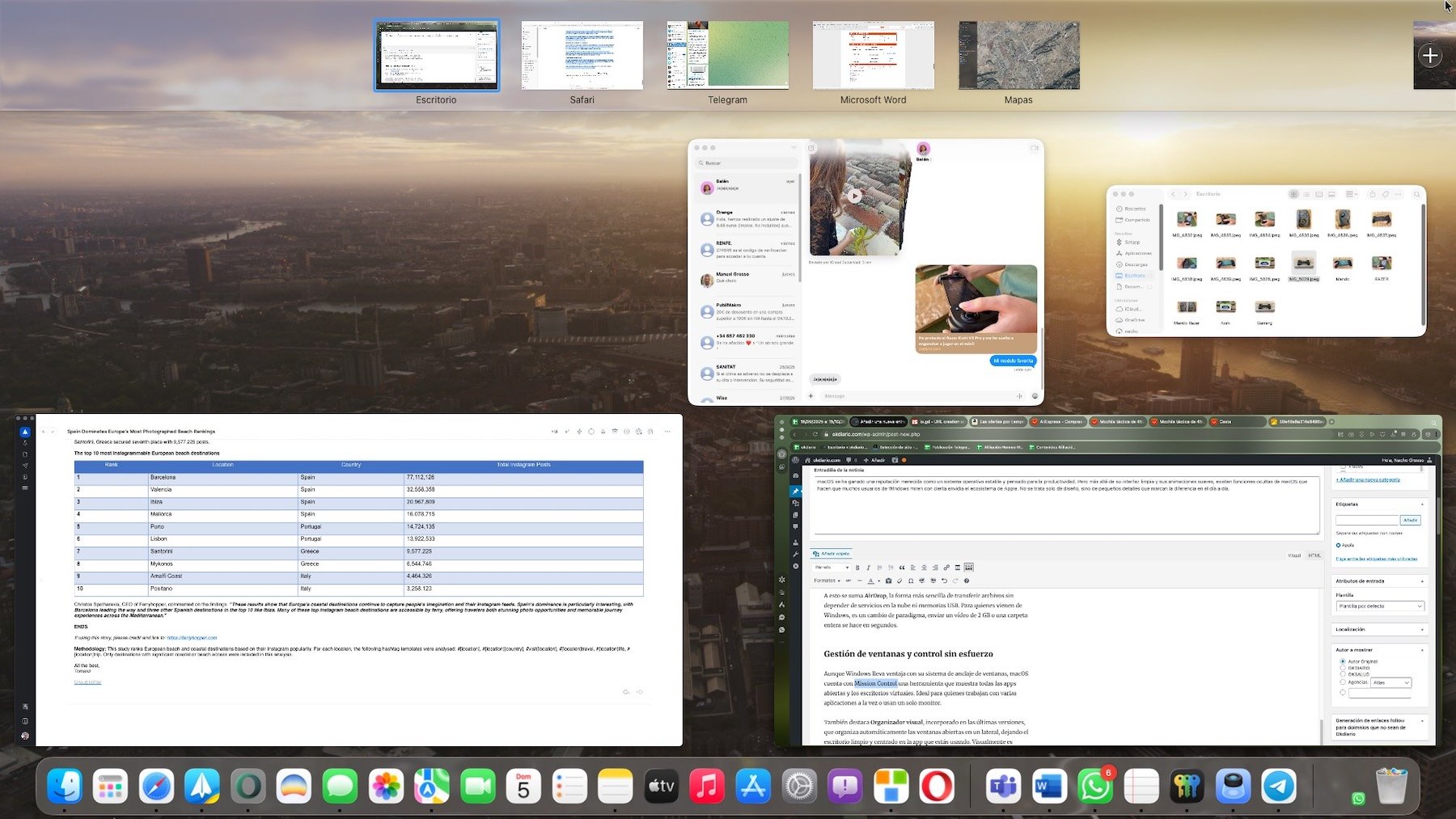Open System Settings gear in Dock
The width and height of the screenshot is (1456, 819).
[x=799, y=786]
